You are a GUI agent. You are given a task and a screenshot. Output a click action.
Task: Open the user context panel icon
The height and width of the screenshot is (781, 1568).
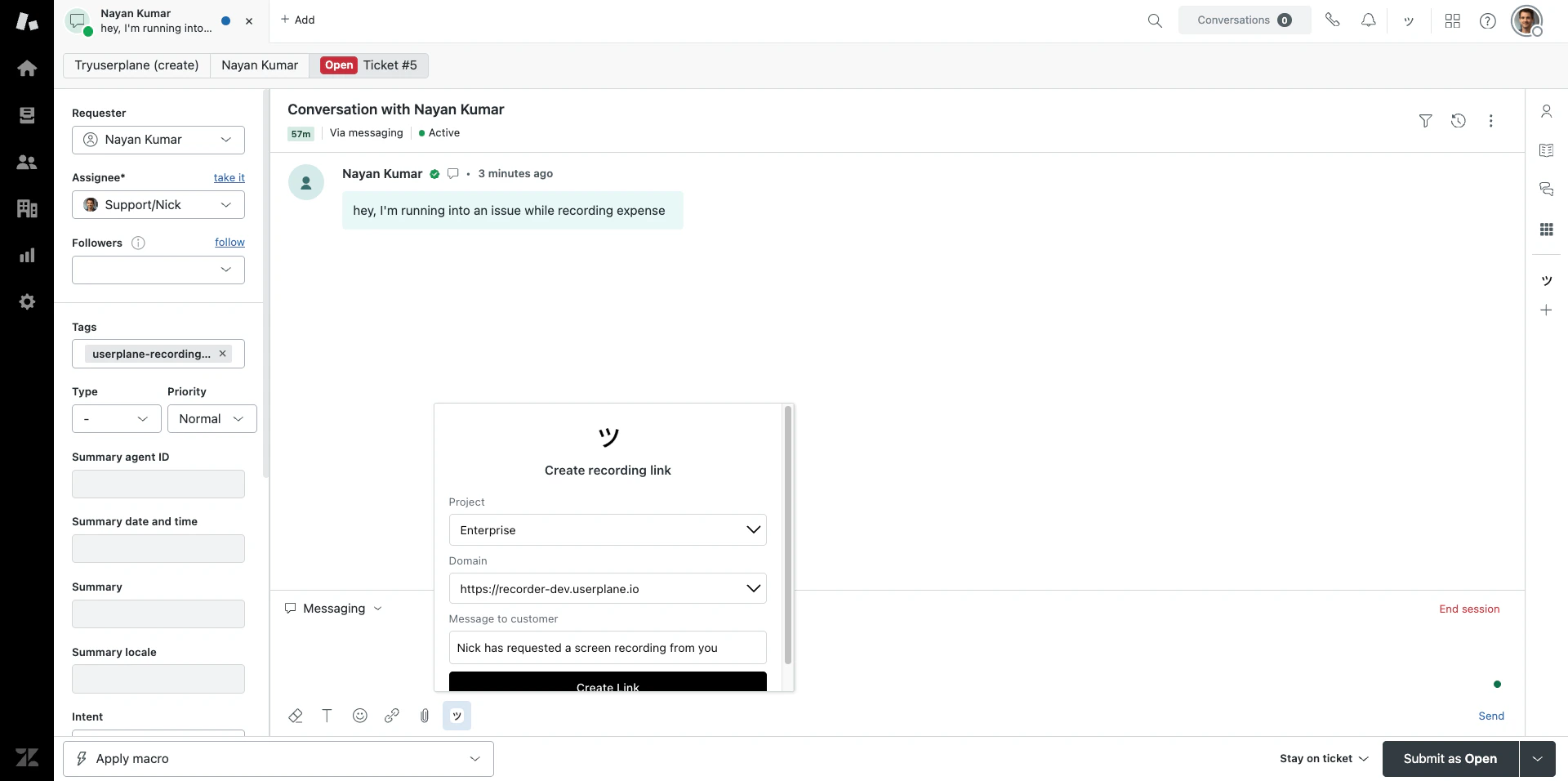coord(1546,111)
